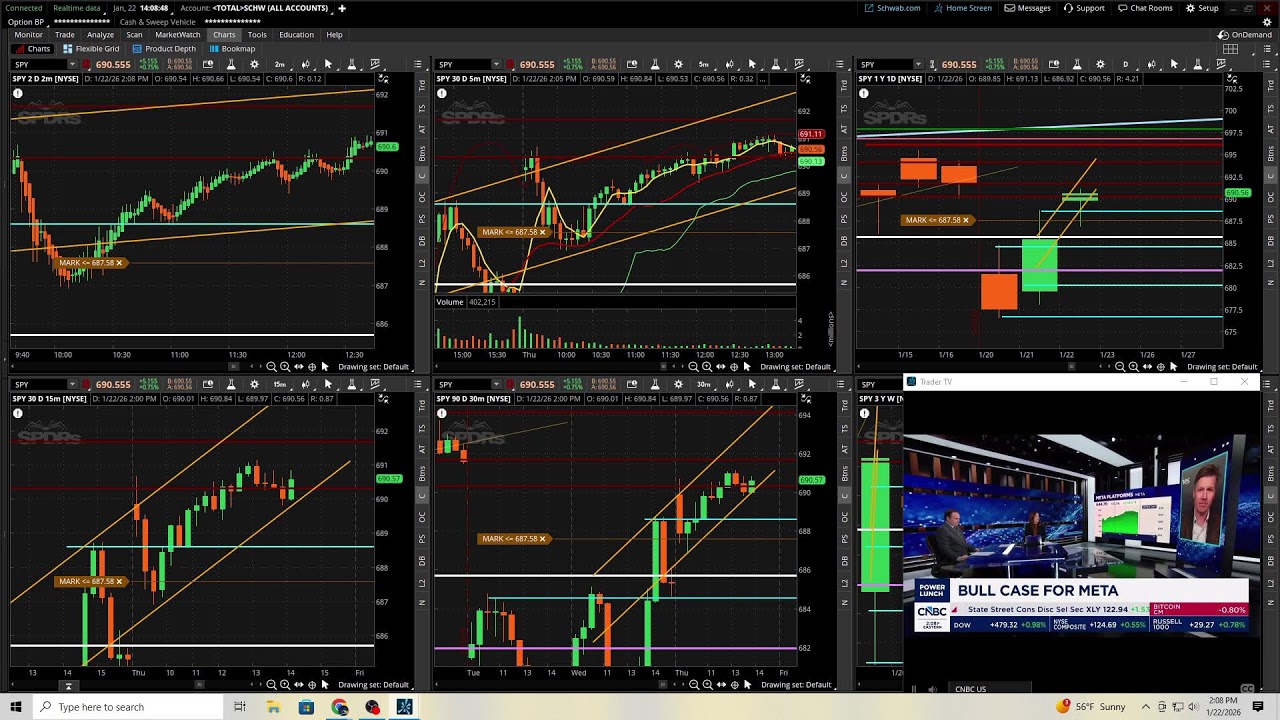Open Studies flask in the daily chart toolbar
Viewport: 1280px width, 720px height.
coord(1077,64)
